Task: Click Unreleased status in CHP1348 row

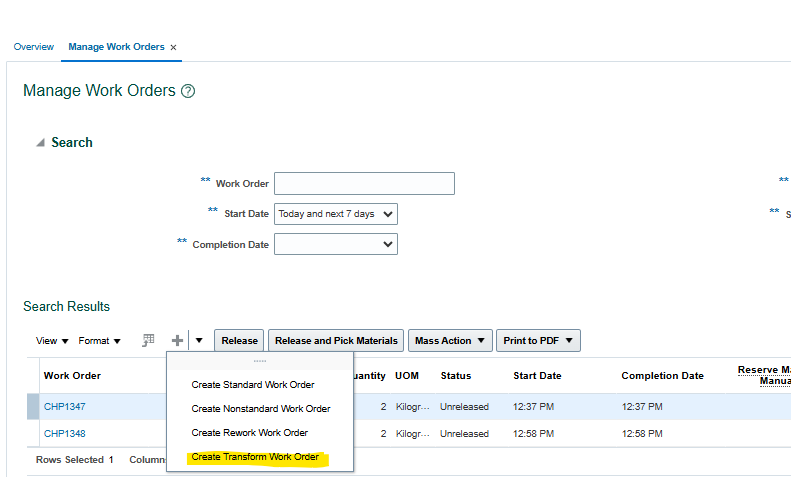Action: coord(464,434)
